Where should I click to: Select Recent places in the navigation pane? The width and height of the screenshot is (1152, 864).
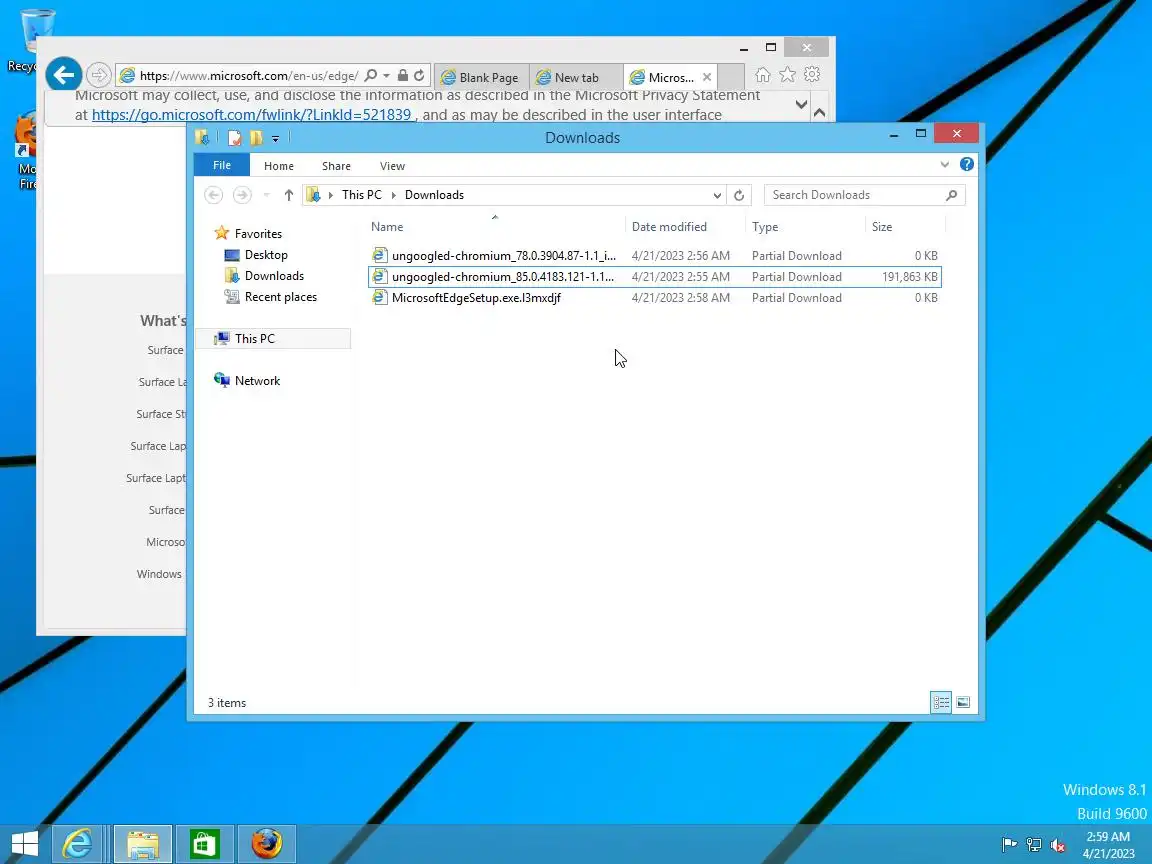click(x=281, y=297)
